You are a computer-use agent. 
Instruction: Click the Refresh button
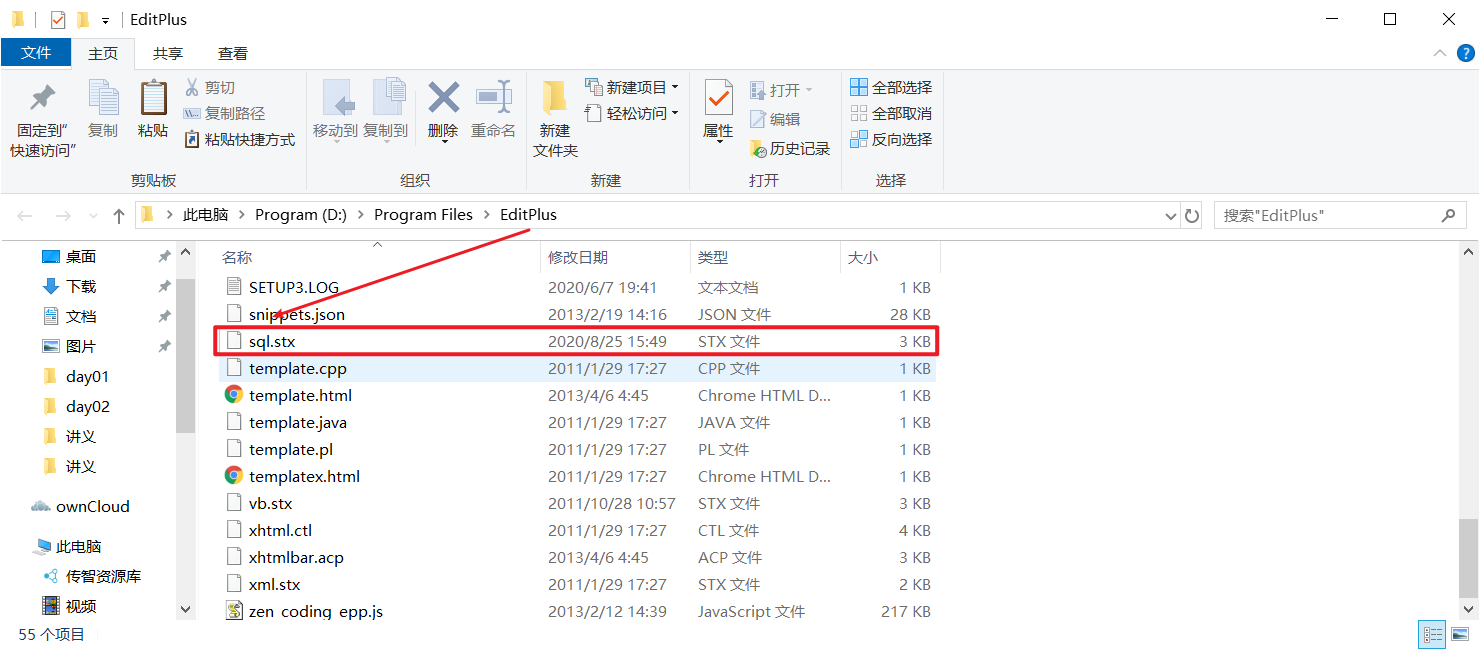coord(1192,216)
